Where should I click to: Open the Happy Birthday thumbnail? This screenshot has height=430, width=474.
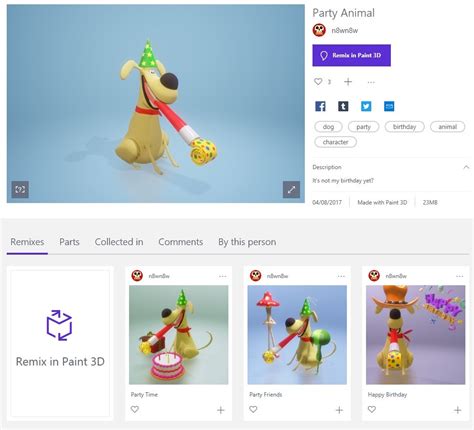pos(415,335)
